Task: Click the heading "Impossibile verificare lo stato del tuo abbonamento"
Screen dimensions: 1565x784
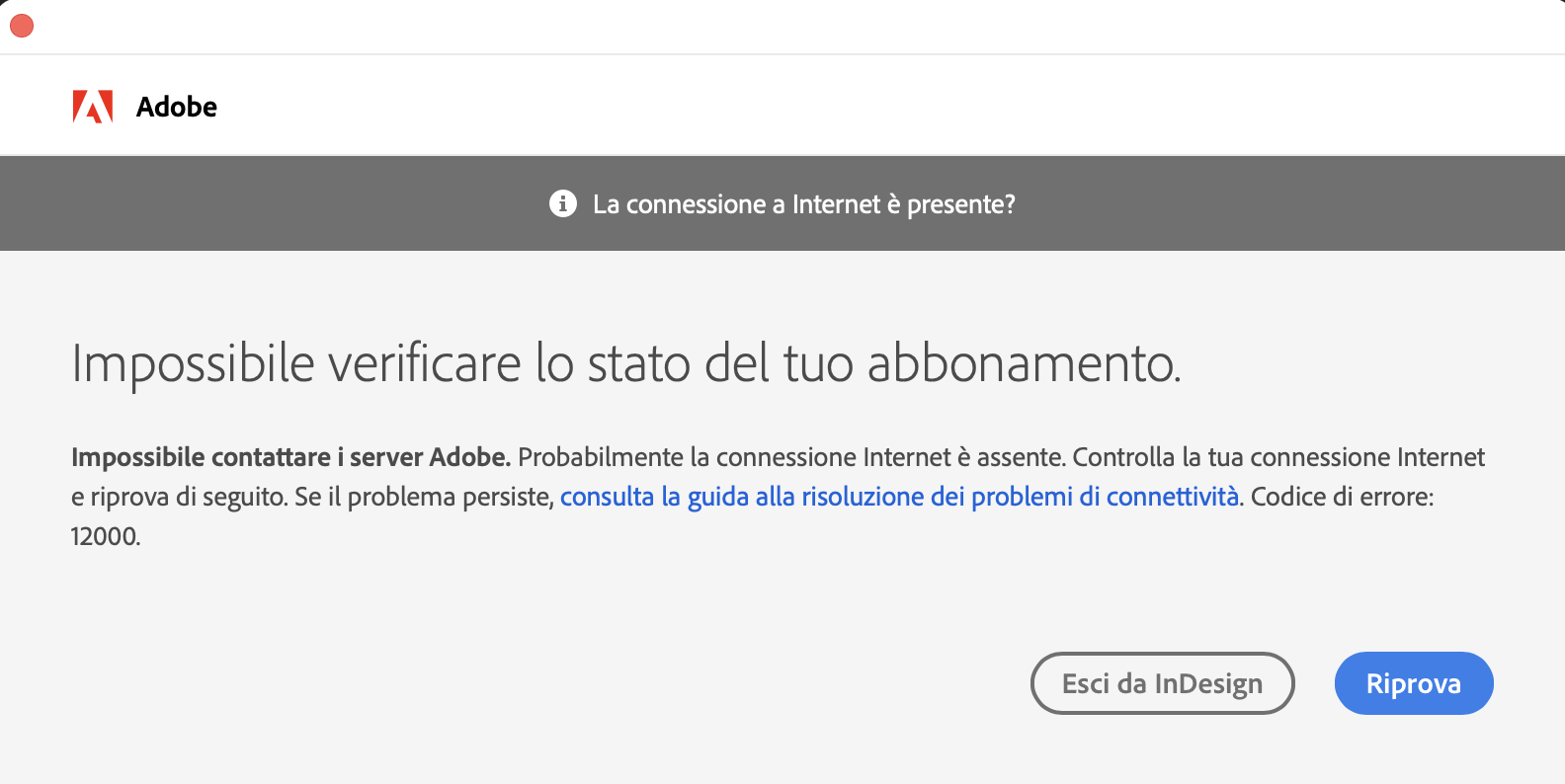Action: (625, 363)
